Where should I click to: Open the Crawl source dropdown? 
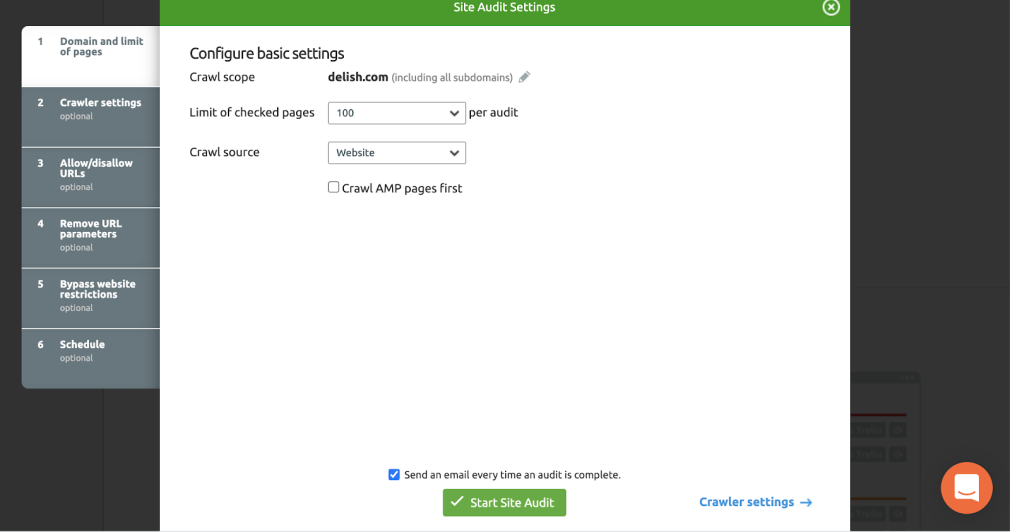click(397, 153)
